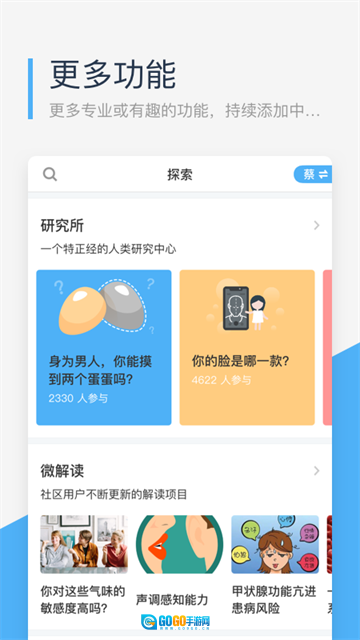
Task: Open the 研究所 section heading
Action: point(62,225)
